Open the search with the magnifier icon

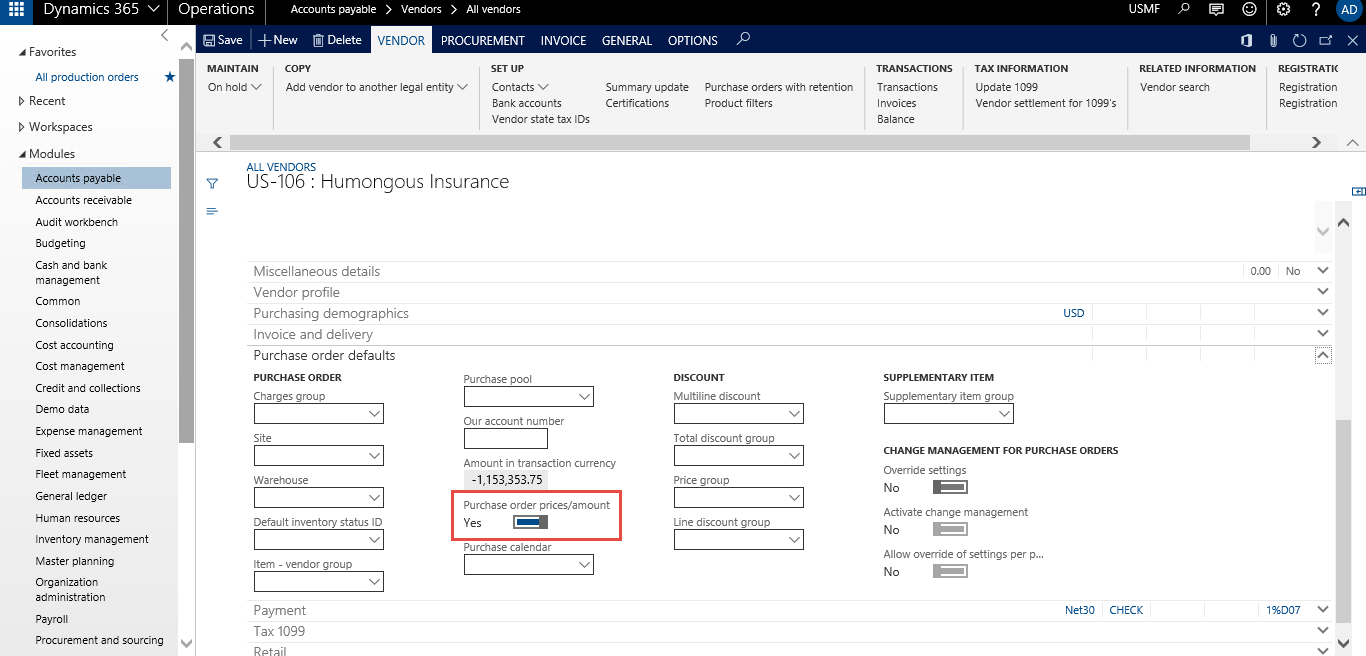tap(1185, 9)
